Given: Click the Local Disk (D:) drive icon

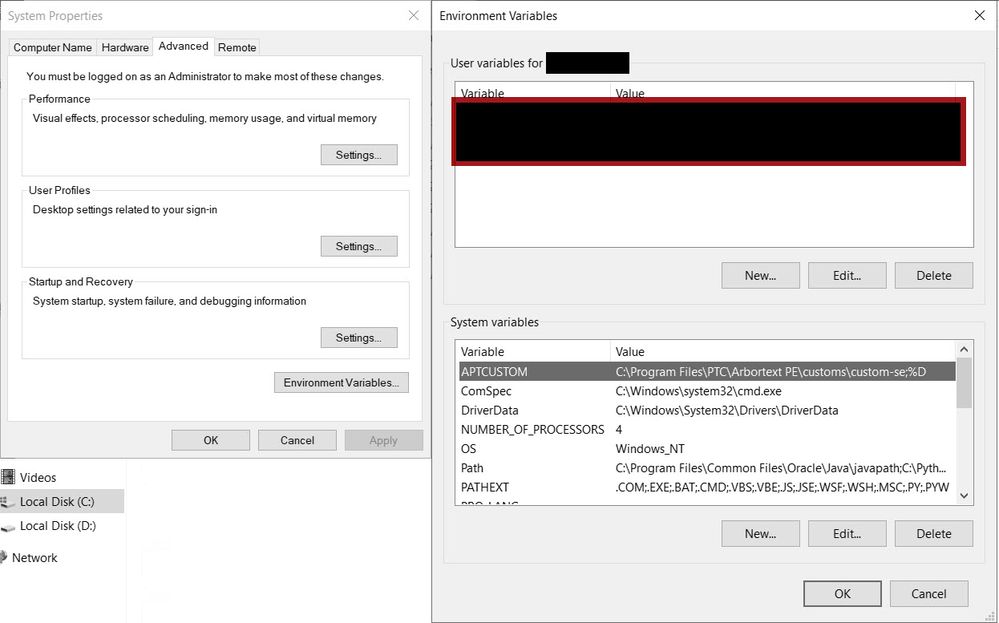Looking at the screenshot, I should point(8,527).
